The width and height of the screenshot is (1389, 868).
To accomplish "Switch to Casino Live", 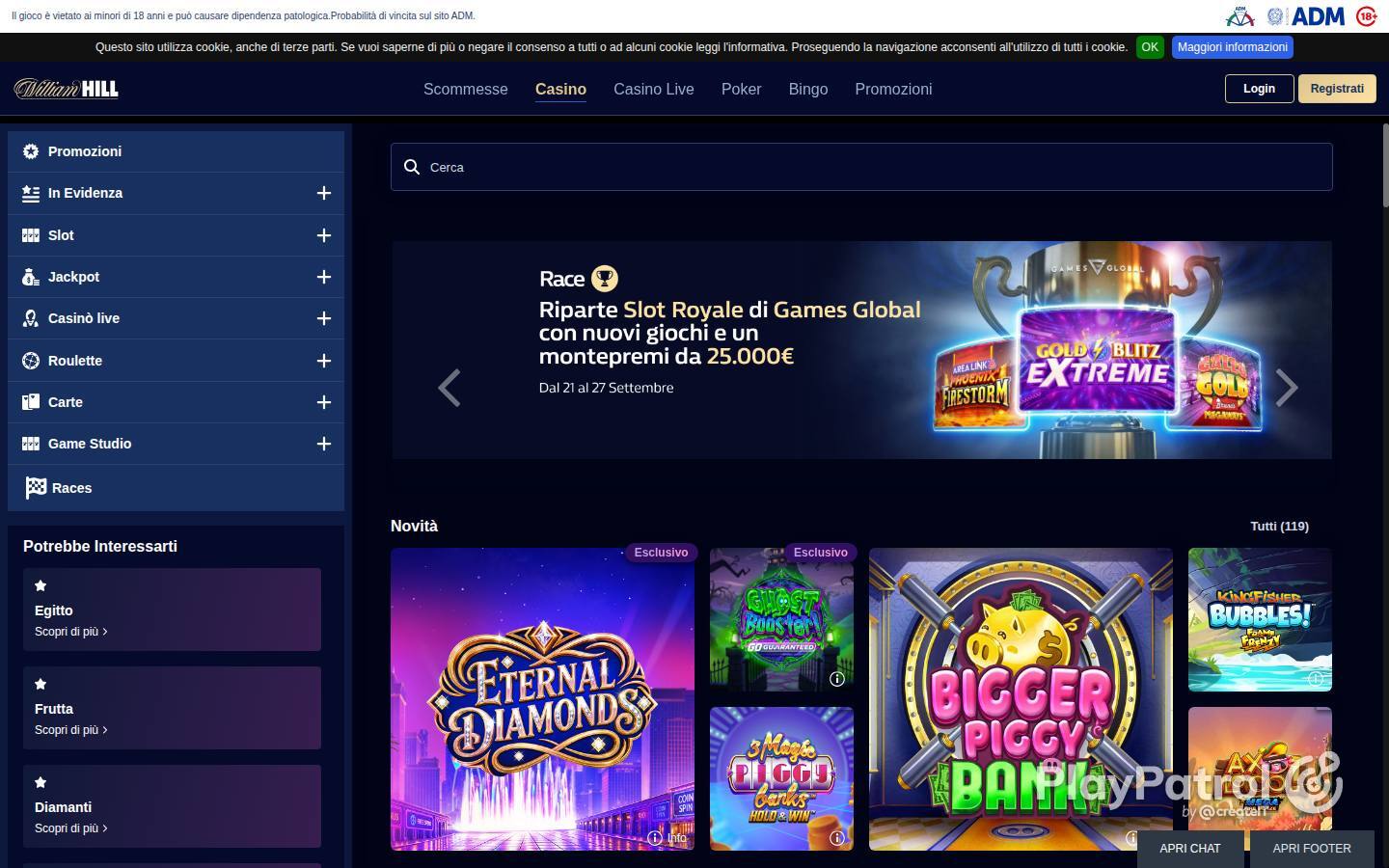I will (654, 89).
